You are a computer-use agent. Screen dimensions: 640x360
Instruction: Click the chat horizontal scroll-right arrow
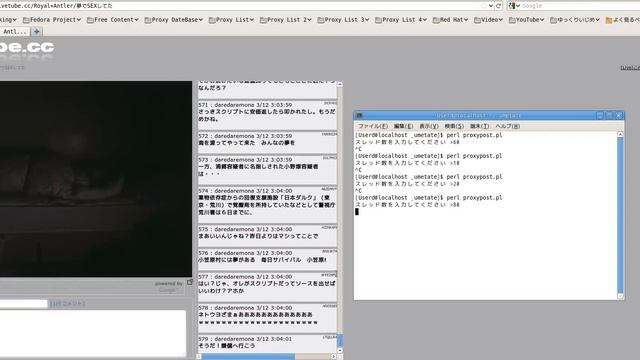click(x=333, y=357)
